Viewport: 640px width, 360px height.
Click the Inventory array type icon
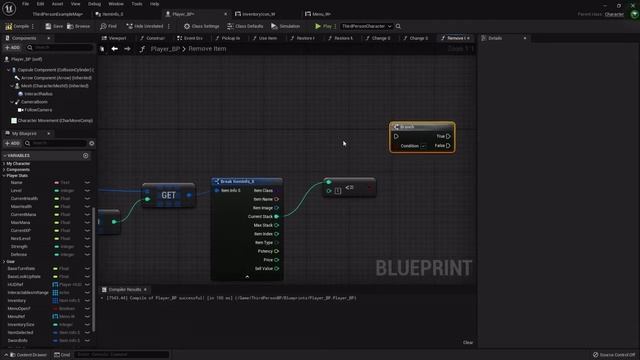(55, 300)
